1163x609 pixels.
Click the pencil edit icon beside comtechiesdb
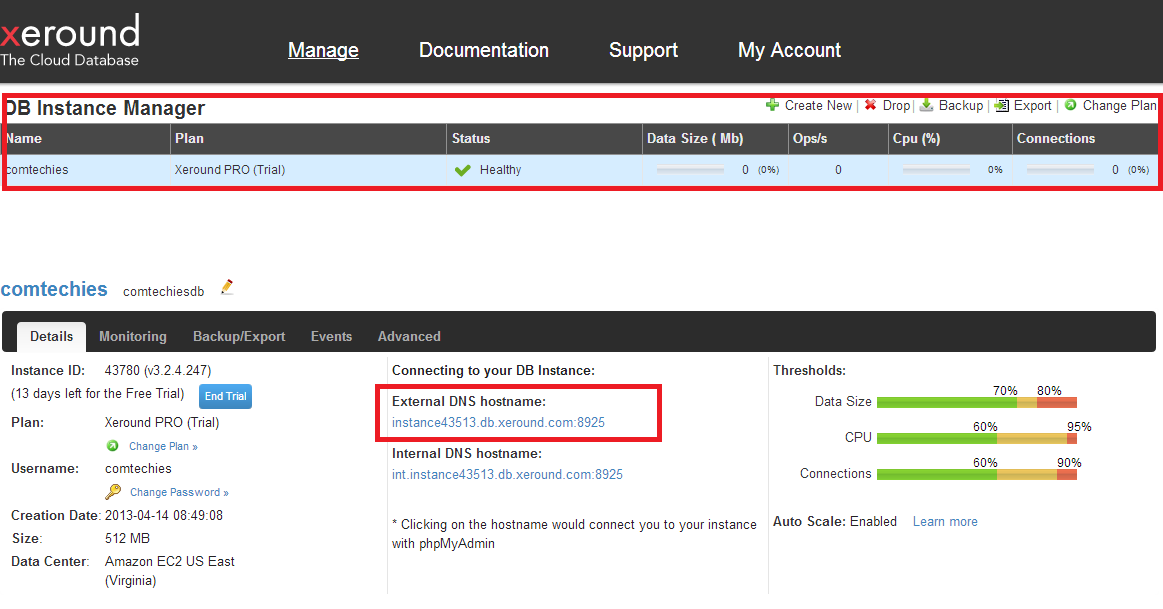point(227,288)
